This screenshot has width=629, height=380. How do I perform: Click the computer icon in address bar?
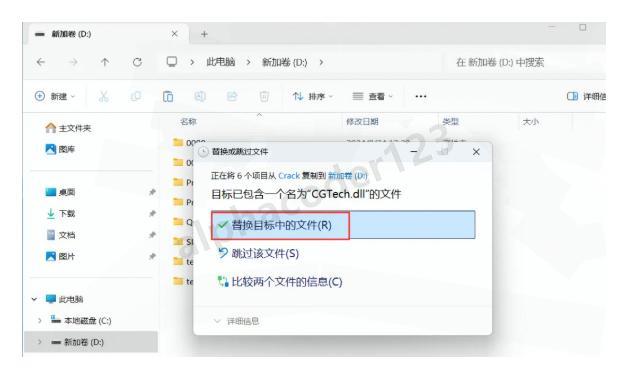[172, 62]
